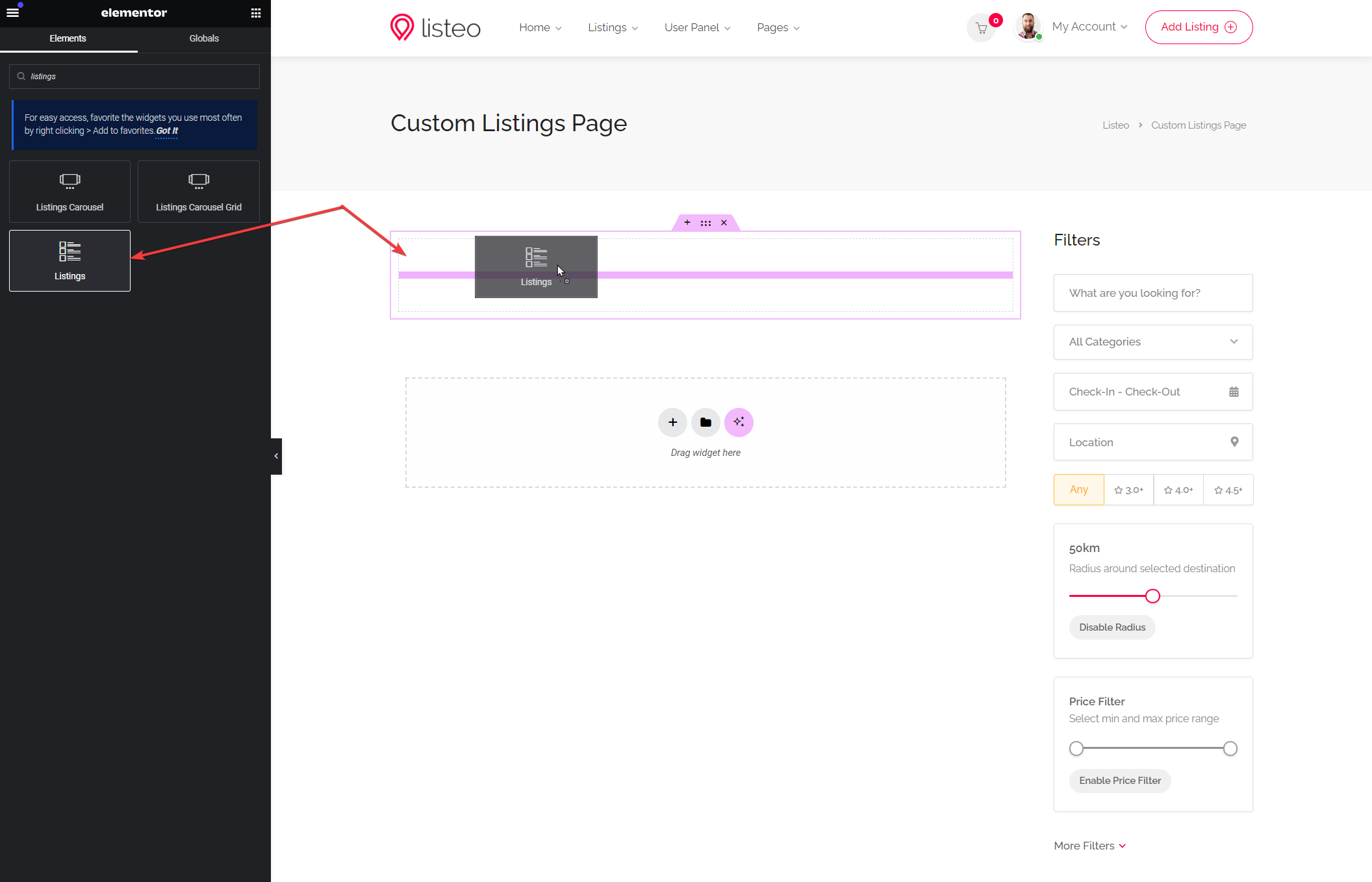Screen dimensions: 1372x882
Task: Delete section using the X handle
Action: (724, 223)
